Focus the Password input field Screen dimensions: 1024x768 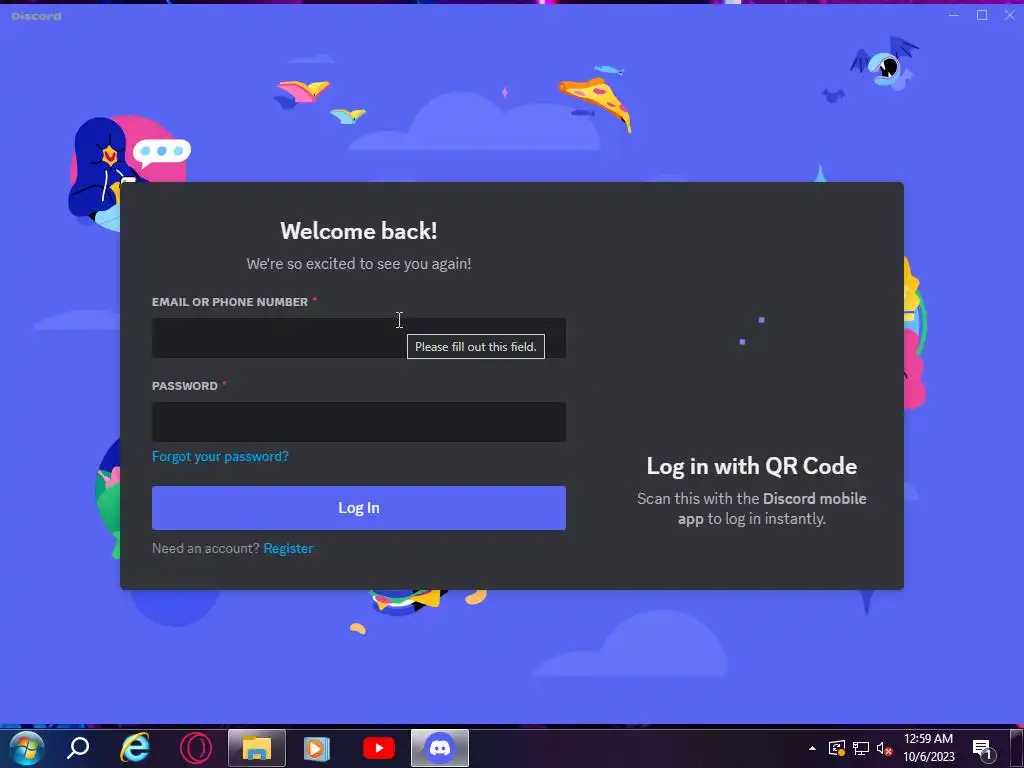coord(359,422)
